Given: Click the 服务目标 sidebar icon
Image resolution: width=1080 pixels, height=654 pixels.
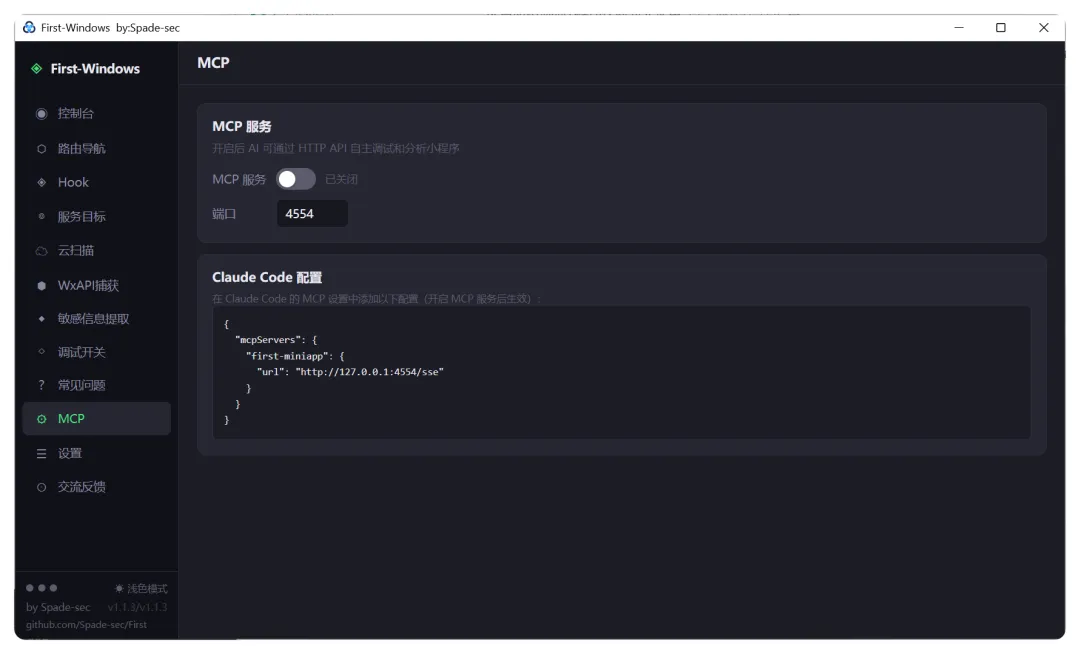Looking at the screenshot, I should 41,216.
